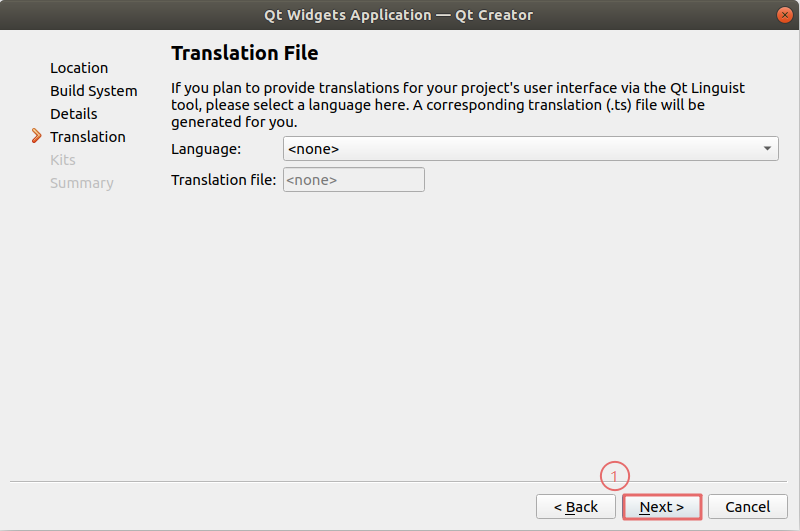Click the Language label

pyautogui.click(x=206, y=149)
